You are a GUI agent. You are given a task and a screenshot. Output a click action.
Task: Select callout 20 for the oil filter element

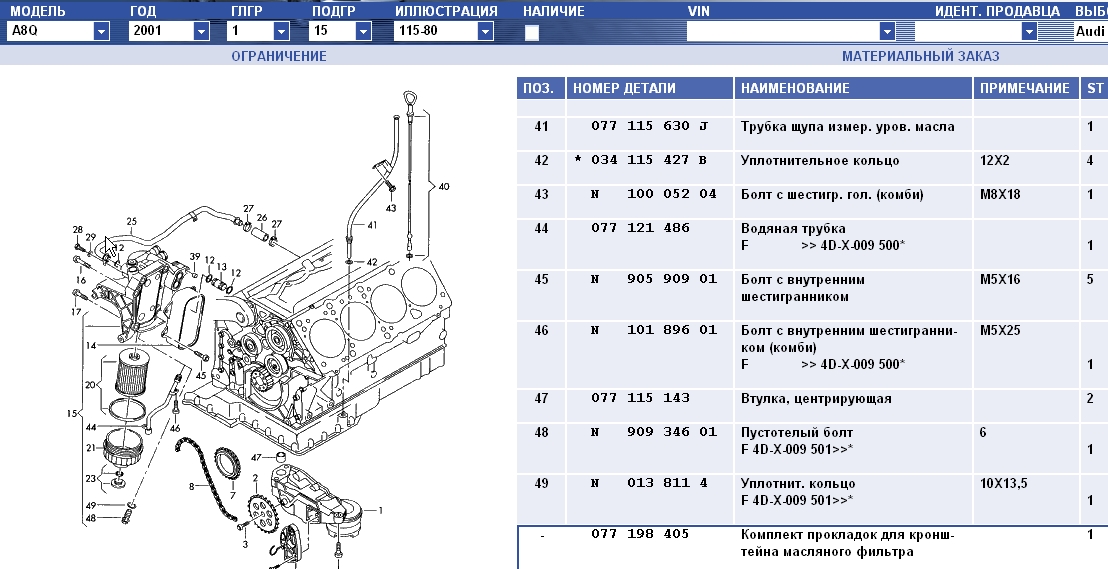[92, 385]
